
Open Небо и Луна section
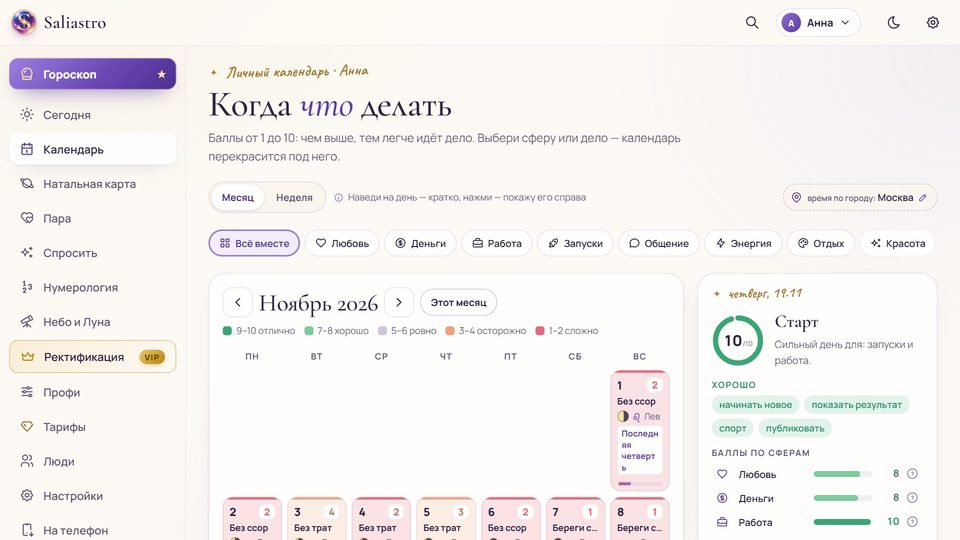pos(92,321)
